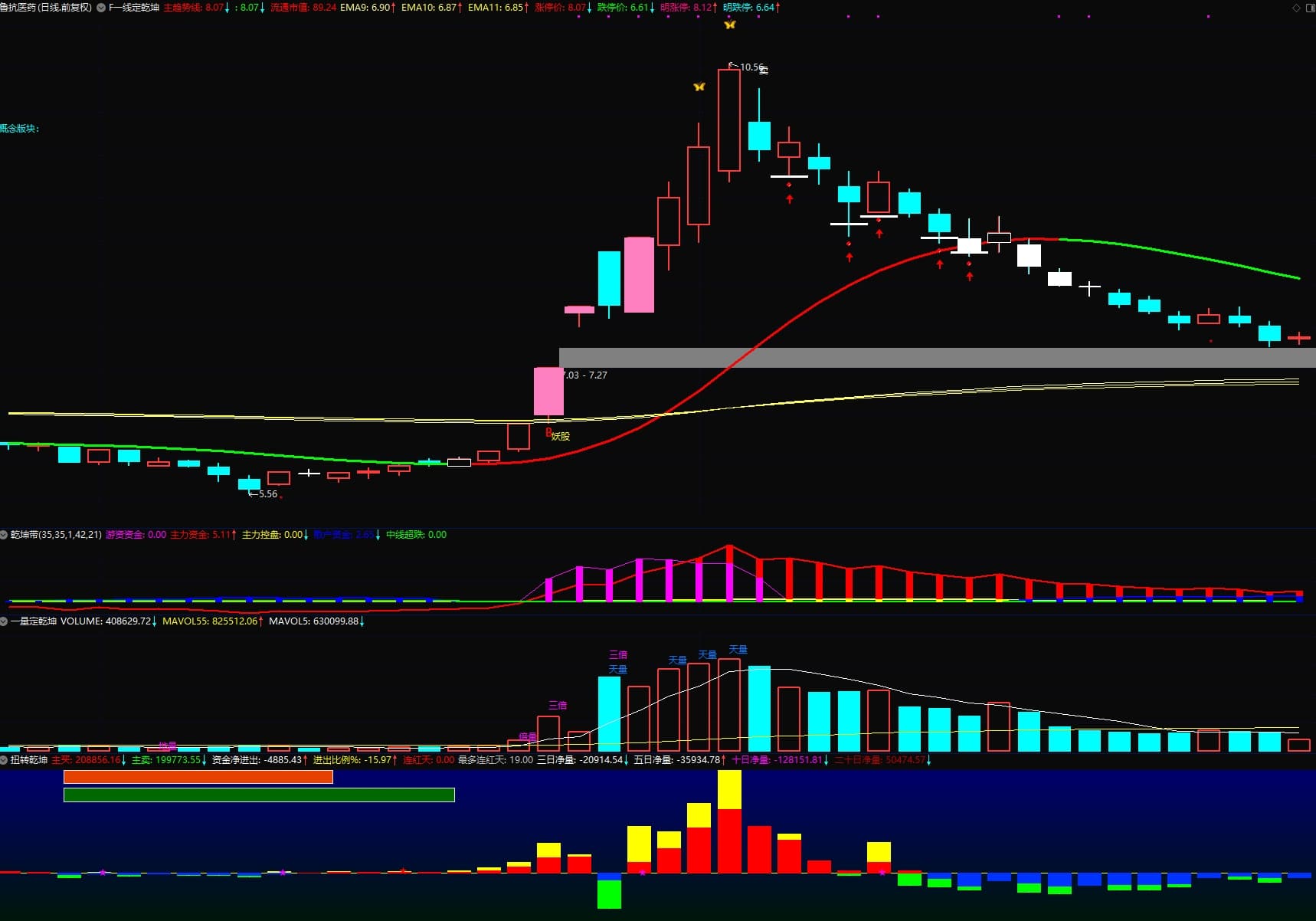This screenshot has height=921, width=1316.
Task: Click the 乾坤带(35,35,1,42,21) indicator title
Action: (x=56, y=535)
